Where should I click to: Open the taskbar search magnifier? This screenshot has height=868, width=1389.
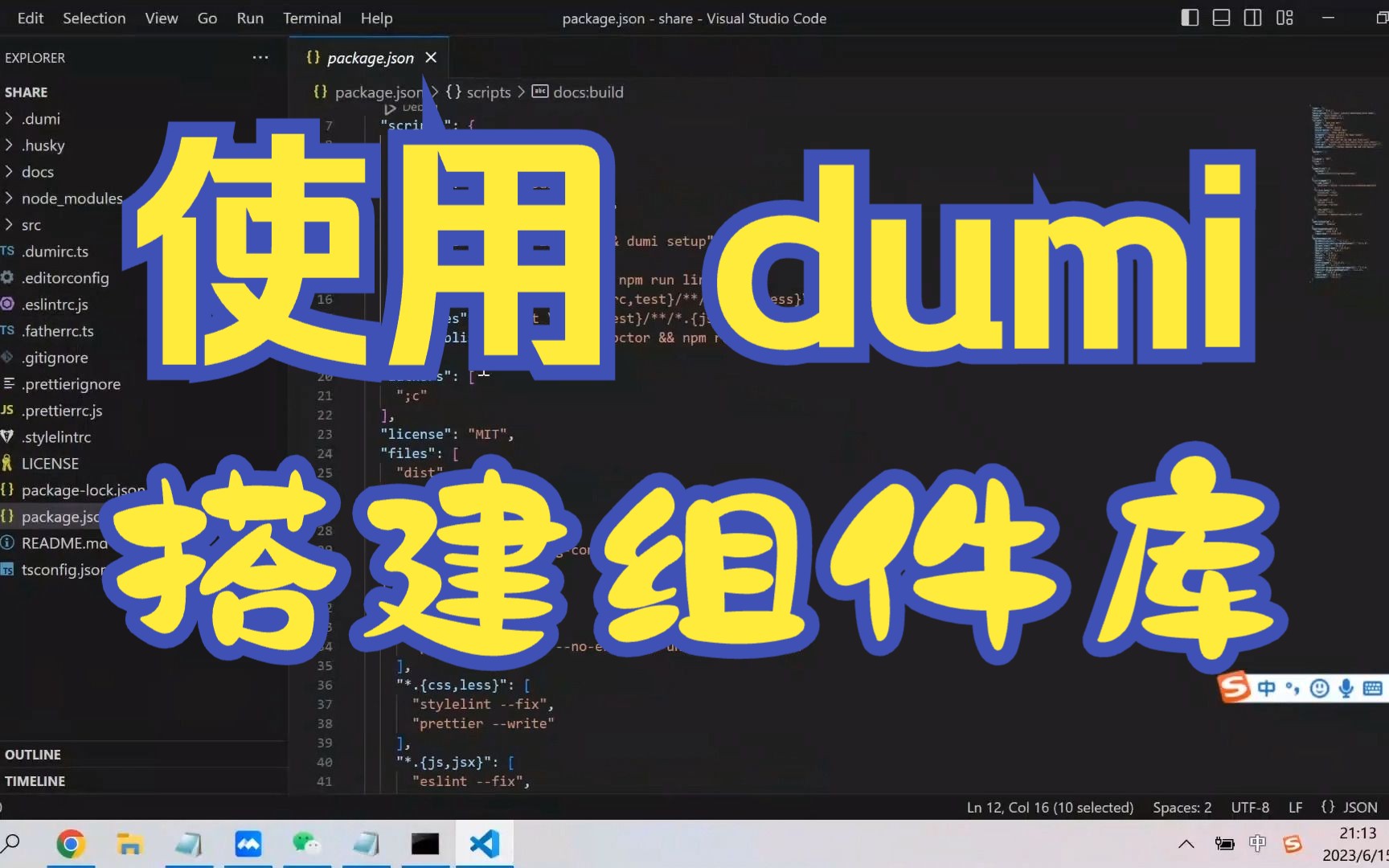11,844
